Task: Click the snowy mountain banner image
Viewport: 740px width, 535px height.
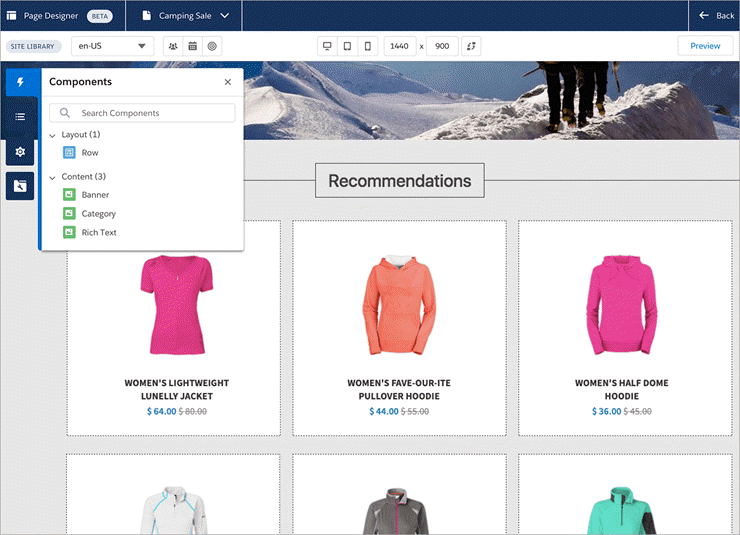Action: pyautogui.click(x=491, y=100)
